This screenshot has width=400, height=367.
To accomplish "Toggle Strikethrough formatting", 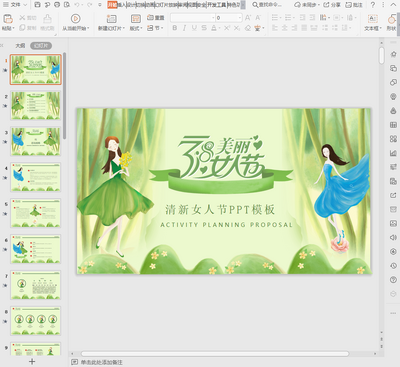I will 204,28.
